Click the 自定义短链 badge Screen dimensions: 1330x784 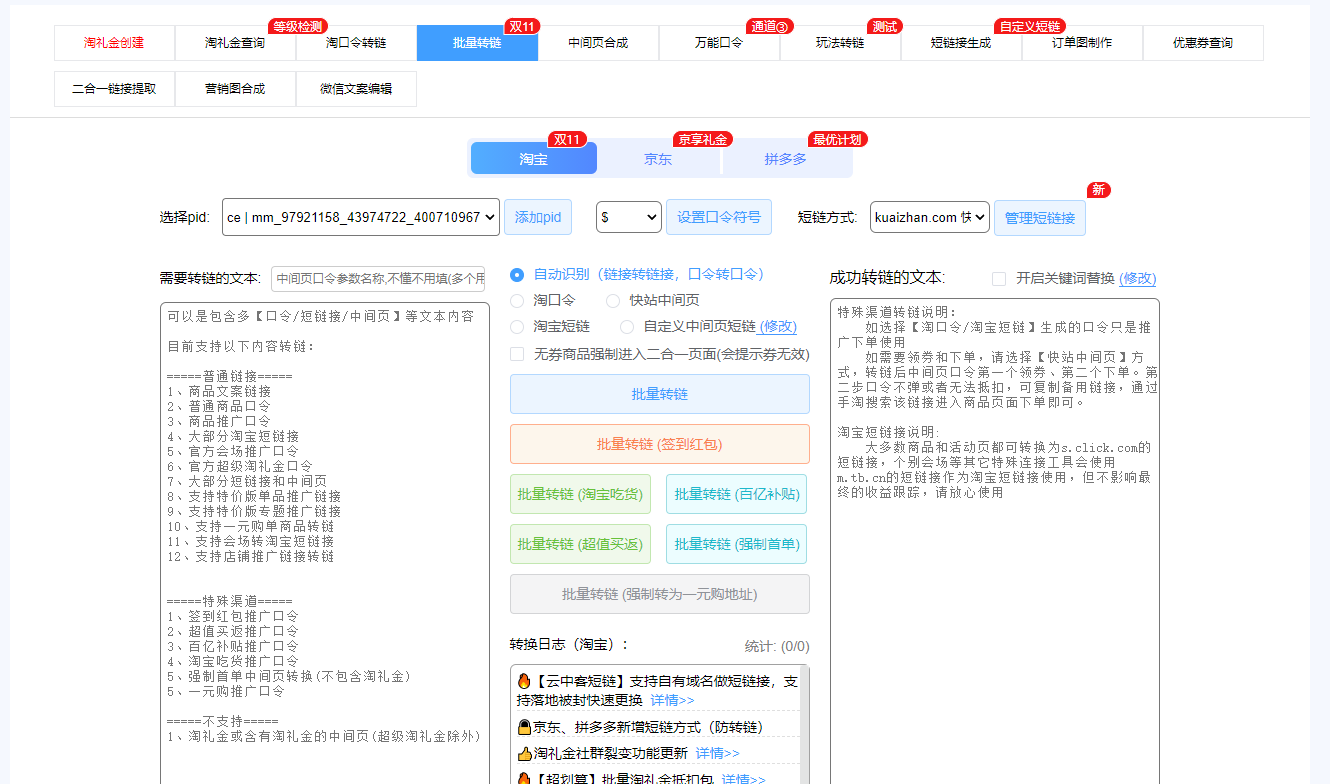pyautogui.click(x=1028, y=26)
